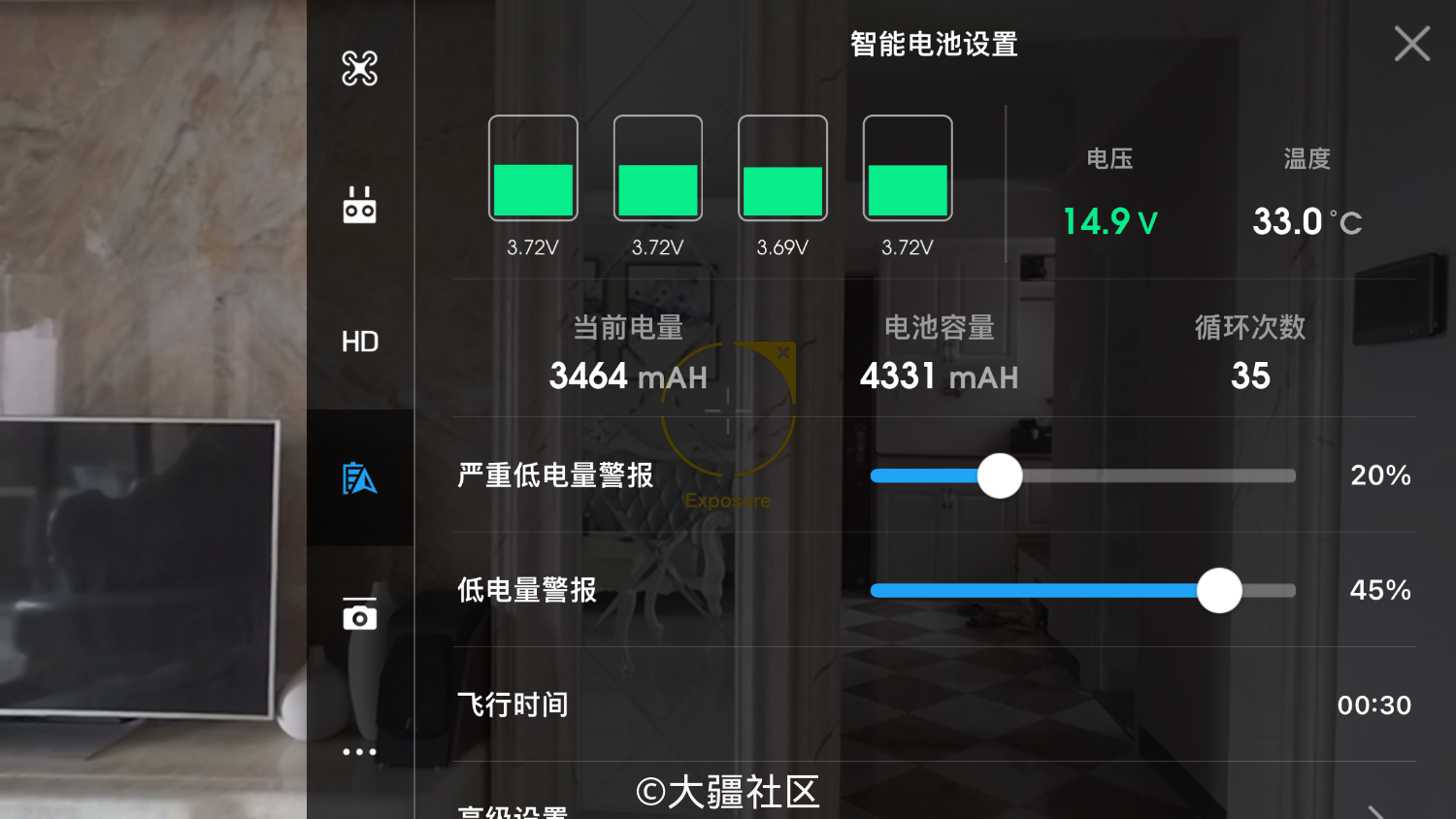Switch to HD image transmission settings

click(359, 342)
